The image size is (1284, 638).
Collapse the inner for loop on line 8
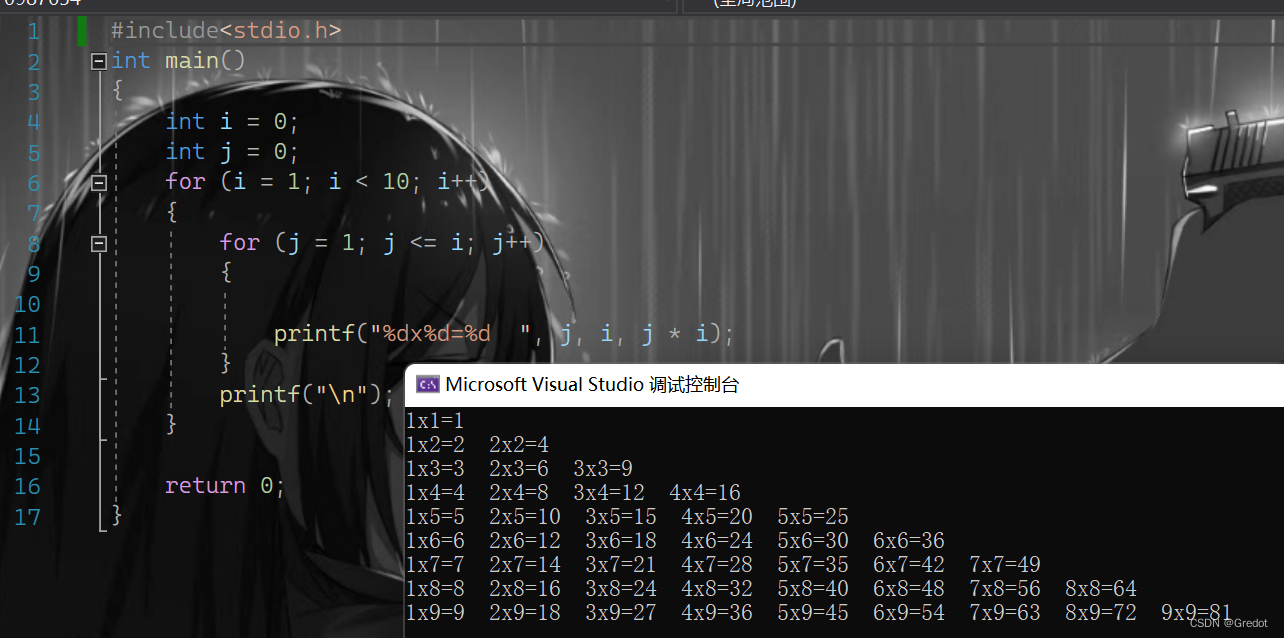coord(98,243)
